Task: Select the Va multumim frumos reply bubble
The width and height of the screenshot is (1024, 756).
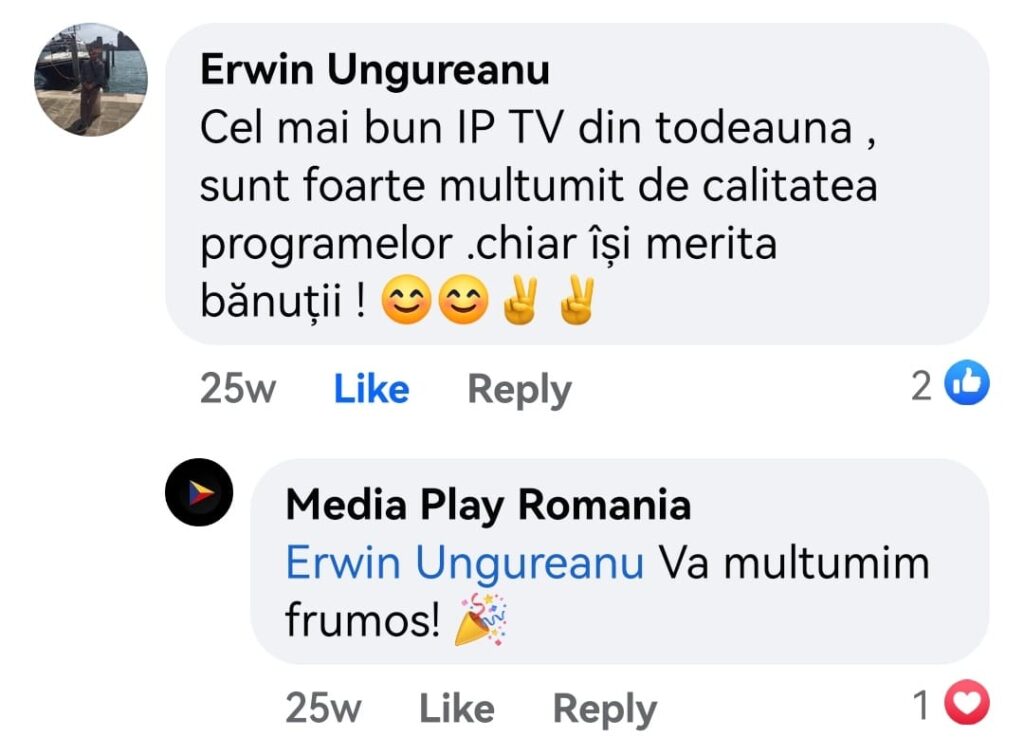Action: pos(620,561)
